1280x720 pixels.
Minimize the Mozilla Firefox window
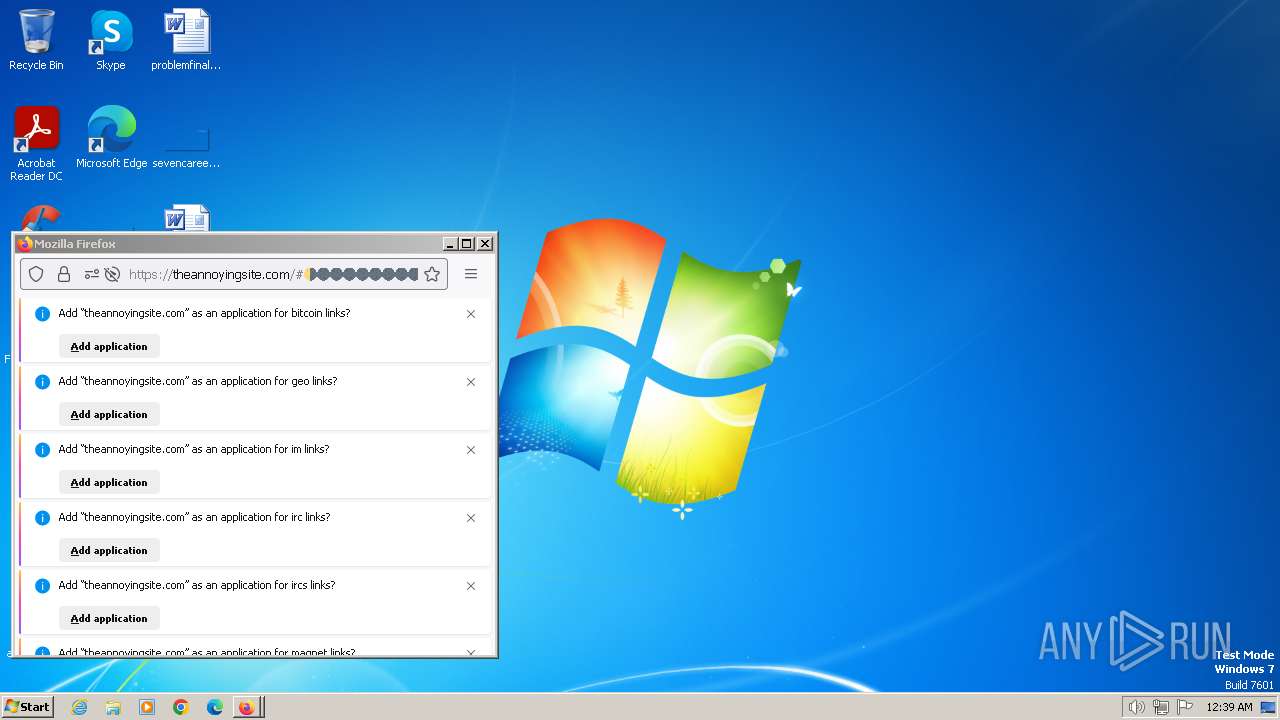coord(450,243)
